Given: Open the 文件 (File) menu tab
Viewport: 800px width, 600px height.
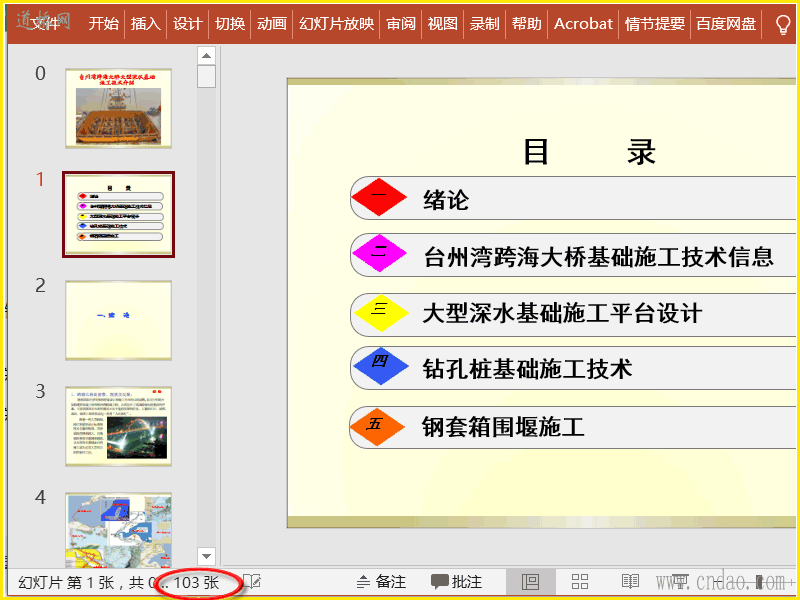Looking at the screenshot, I should [45, 23].
